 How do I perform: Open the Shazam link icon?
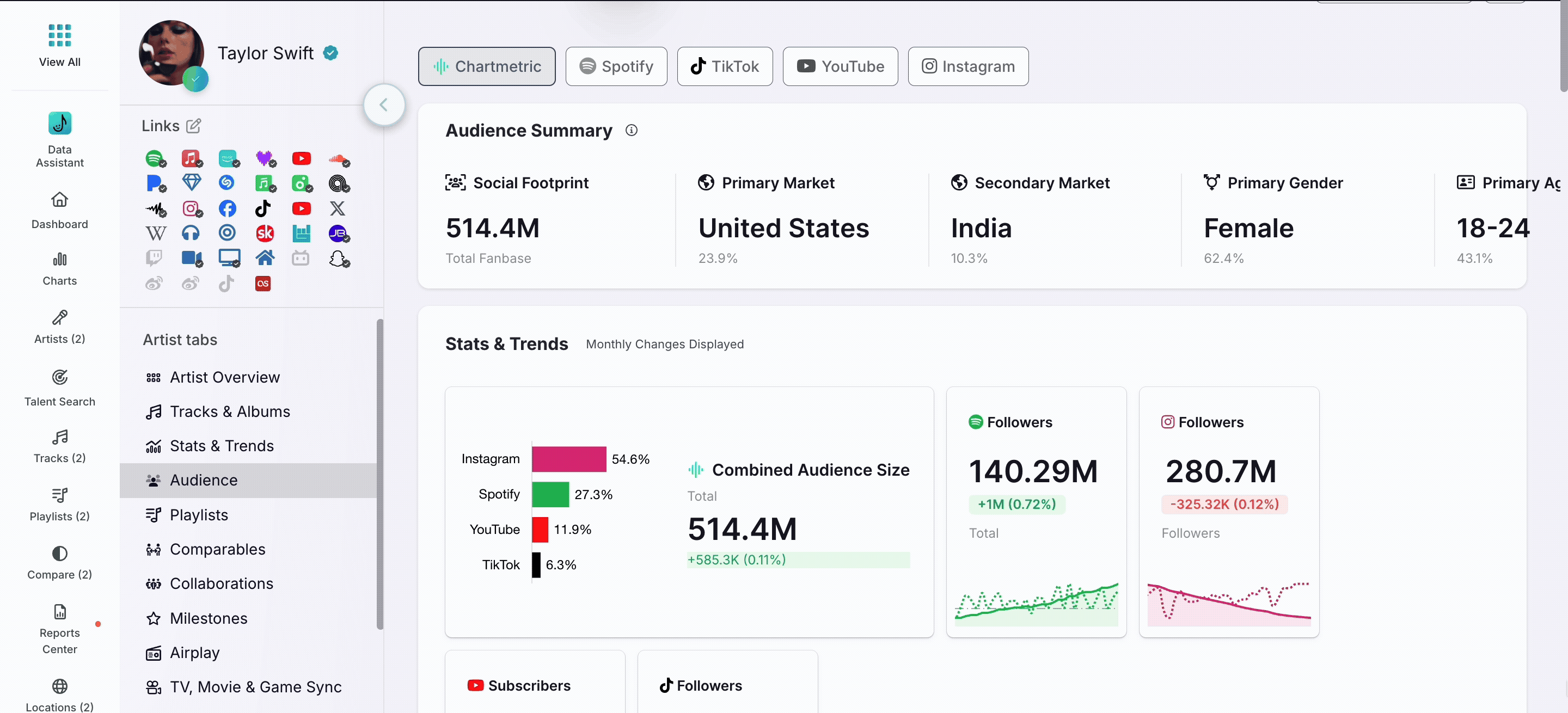[227, 182]
